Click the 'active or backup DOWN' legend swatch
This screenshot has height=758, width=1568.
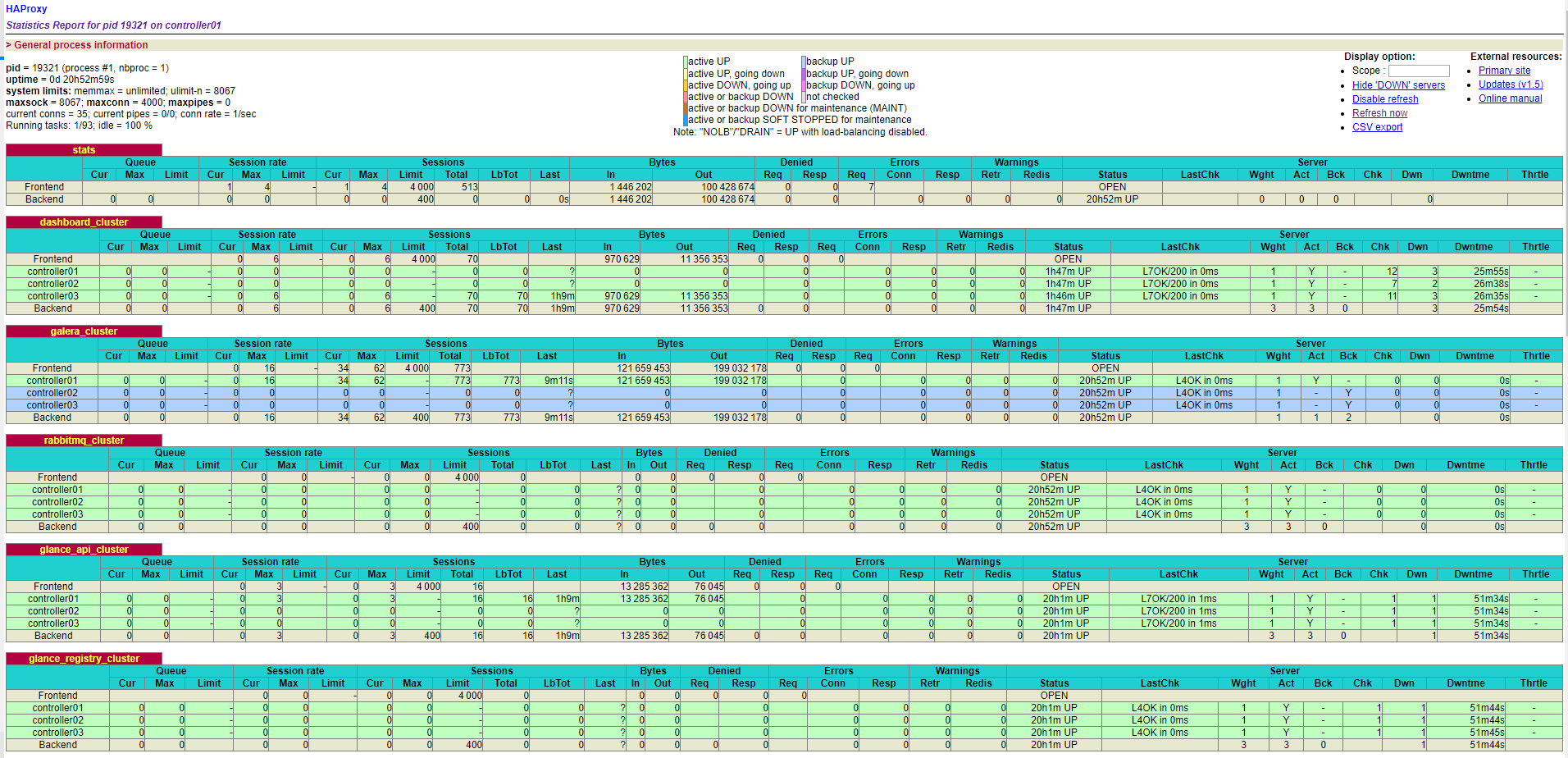(x=686, y=97)
